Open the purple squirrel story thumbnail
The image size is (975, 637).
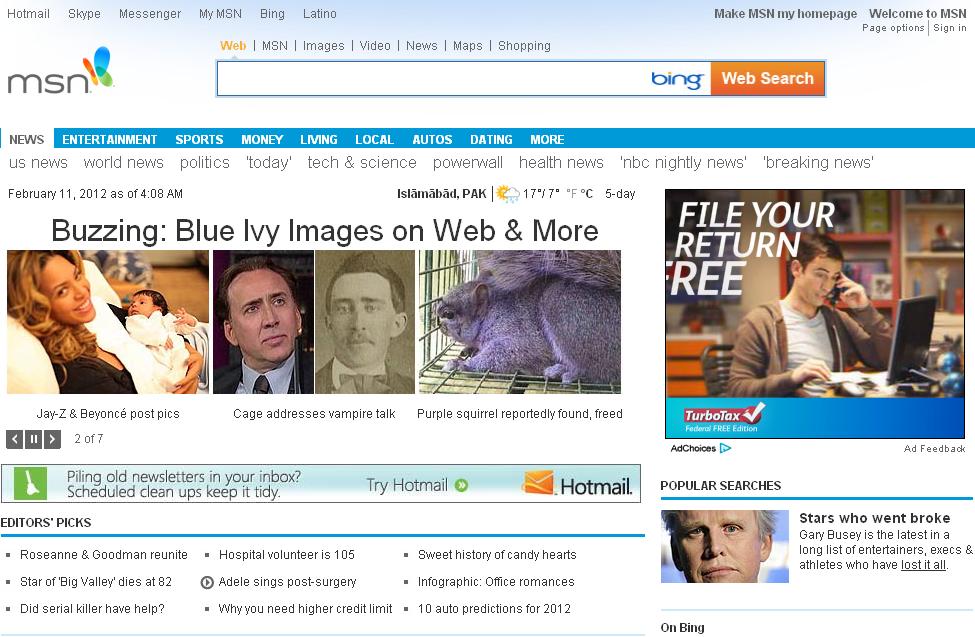tap(520, 322)
